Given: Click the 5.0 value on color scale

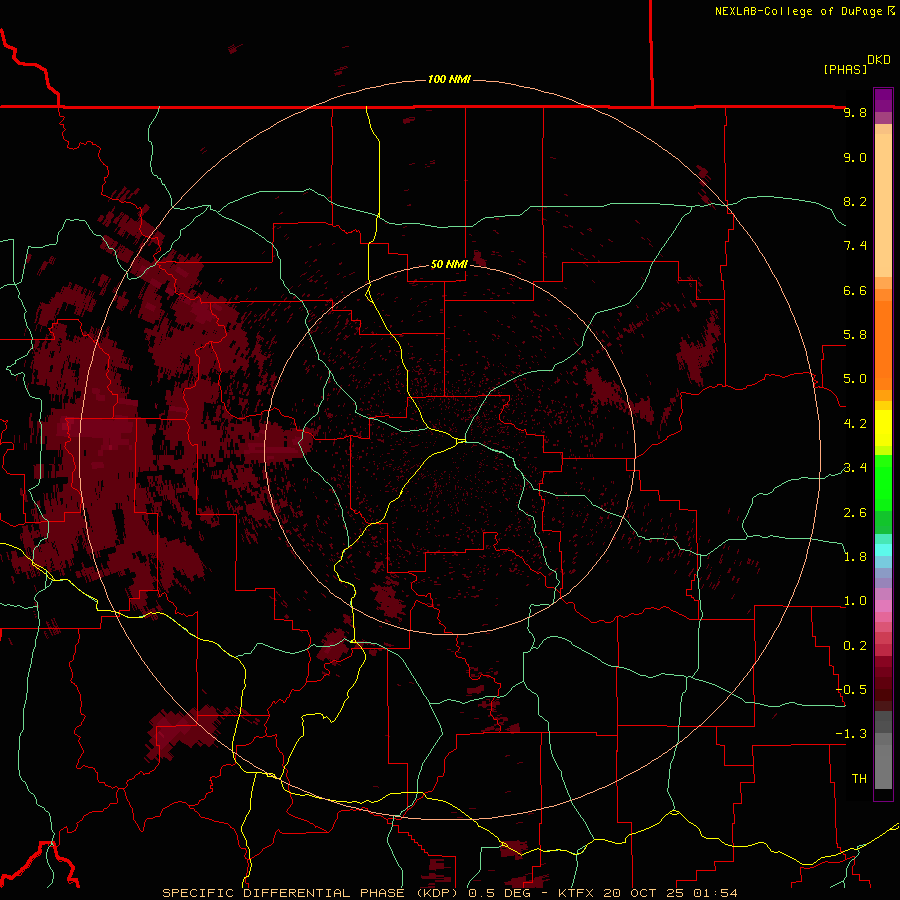Looking at the screenshot, I should 855,379.
